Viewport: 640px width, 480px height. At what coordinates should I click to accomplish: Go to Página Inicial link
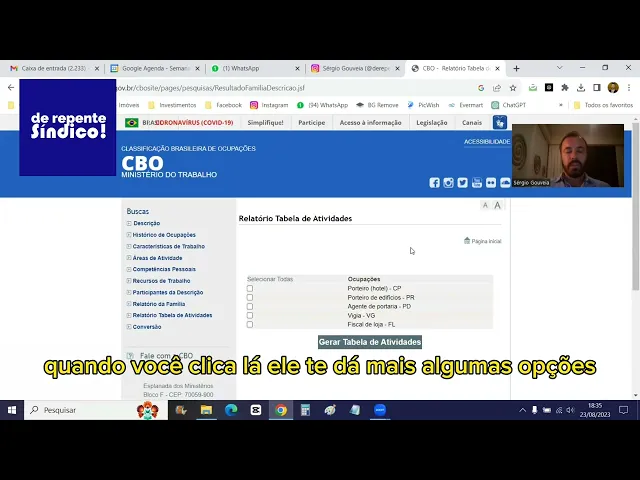coord(482,241)
